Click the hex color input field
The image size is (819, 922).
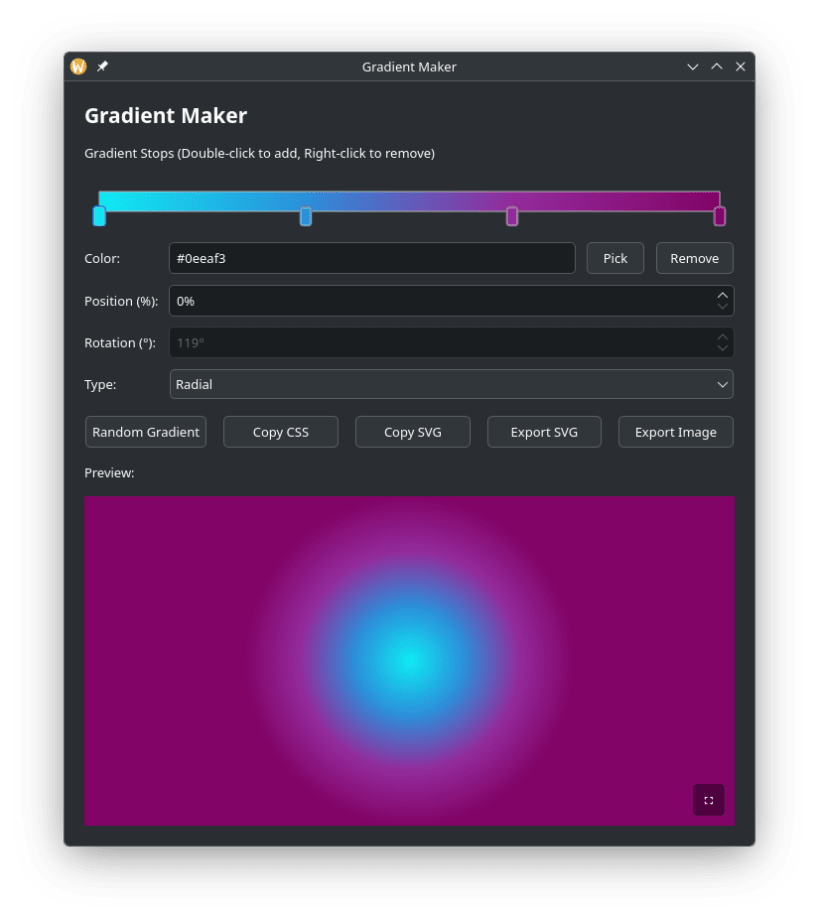[x=370, y=257]
